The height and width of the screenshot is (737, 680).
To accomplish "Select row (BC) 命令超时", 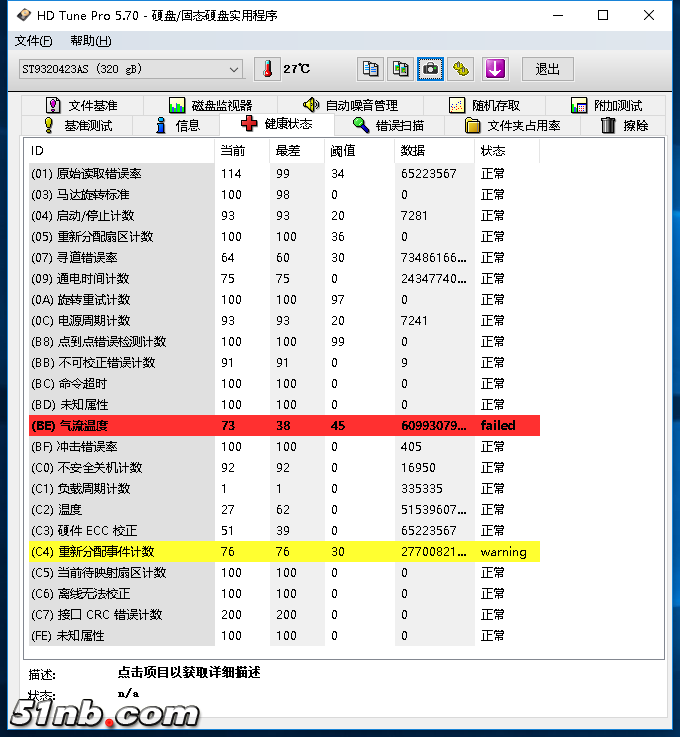I will [x=284, y=384].
